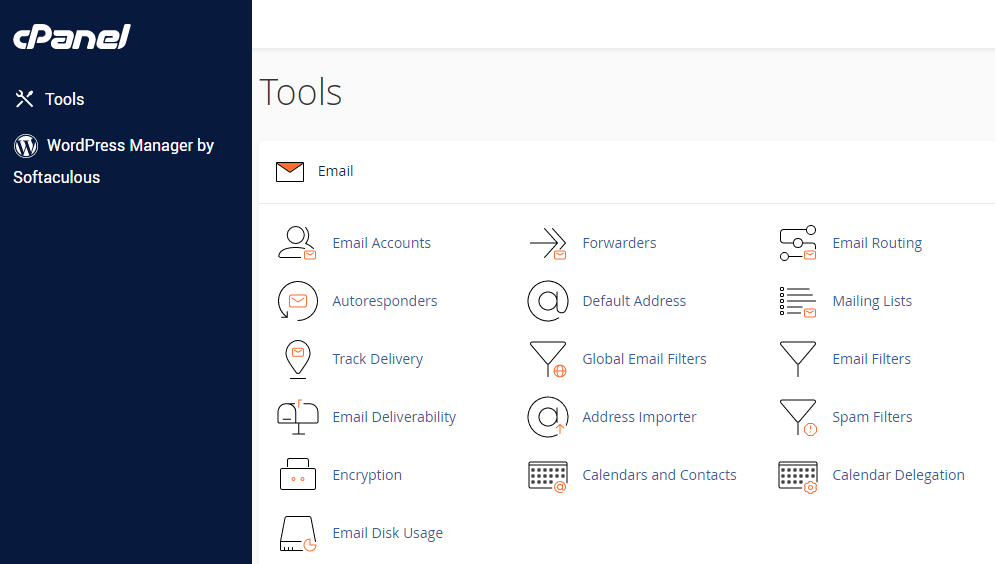Image resolution: width=997 pixels, height=564 pixels.
Task: Click the Mailing Lists icon
Action: click(797, 301)
